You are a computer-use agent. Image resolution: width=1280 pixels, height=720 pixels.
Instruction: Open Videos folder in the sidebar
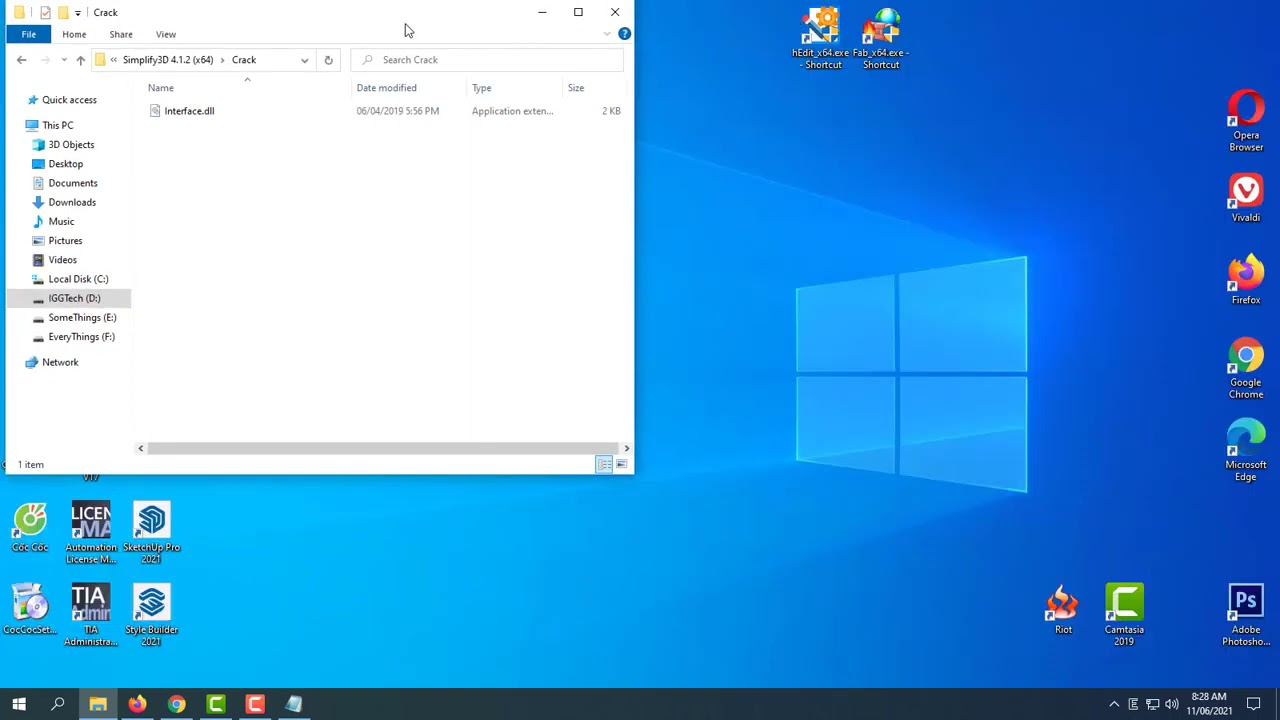coord(62,260)
